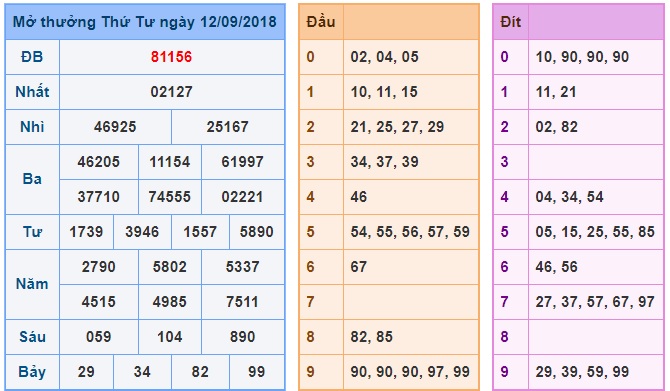Select sixth prize number 104
This screenshot has width=670, height=391.
[170, 337]
